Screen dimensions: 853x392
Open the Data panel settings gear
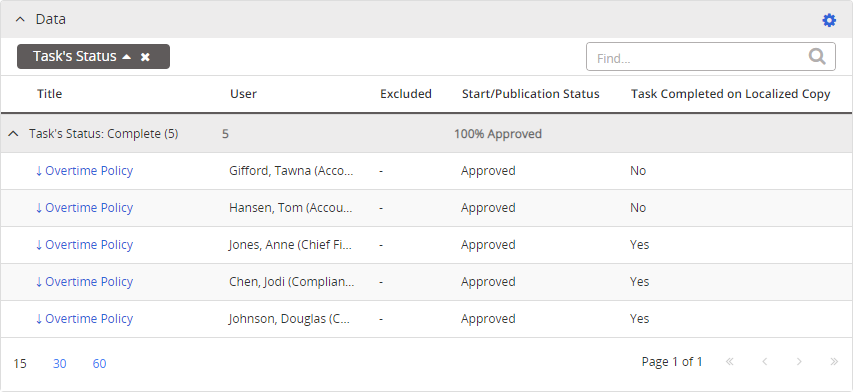coord(829,20)
